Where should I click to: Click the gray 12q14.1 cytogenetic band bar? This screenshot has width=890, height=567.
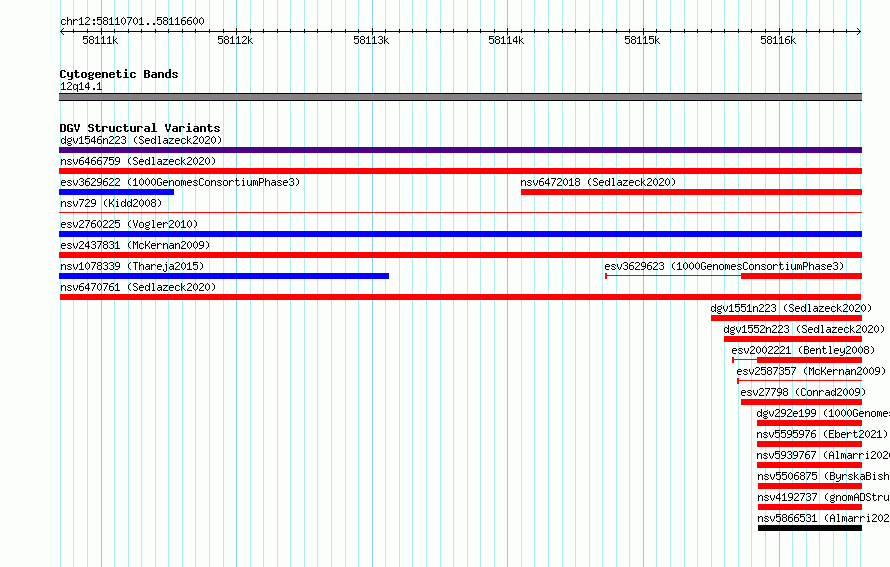pyautogui.click(x=460, y=97)
